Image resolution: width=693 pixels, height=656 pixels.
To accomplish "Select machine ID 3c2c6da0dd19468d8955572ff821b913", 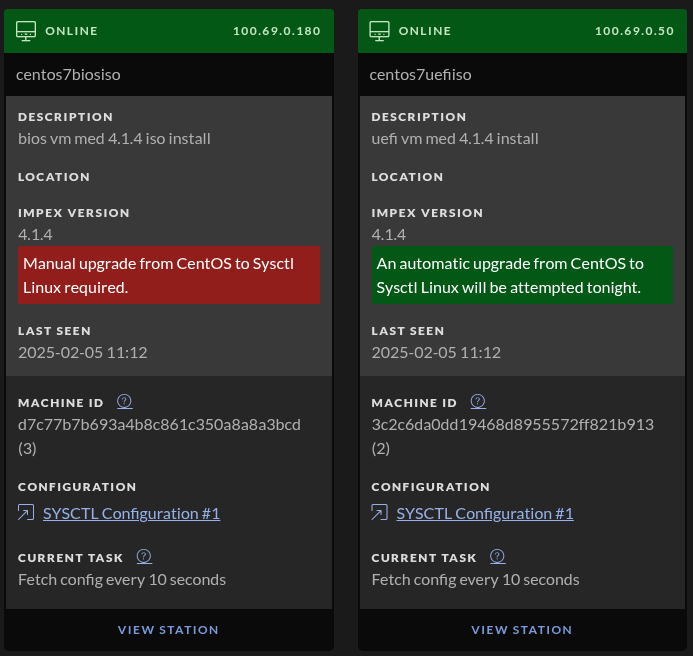I will pyautogui.click(x=512, y=425).
